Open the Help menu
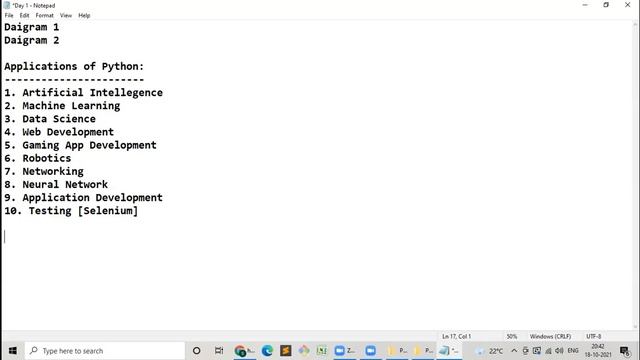Viewport: 640px width, 360px height. 84,16
